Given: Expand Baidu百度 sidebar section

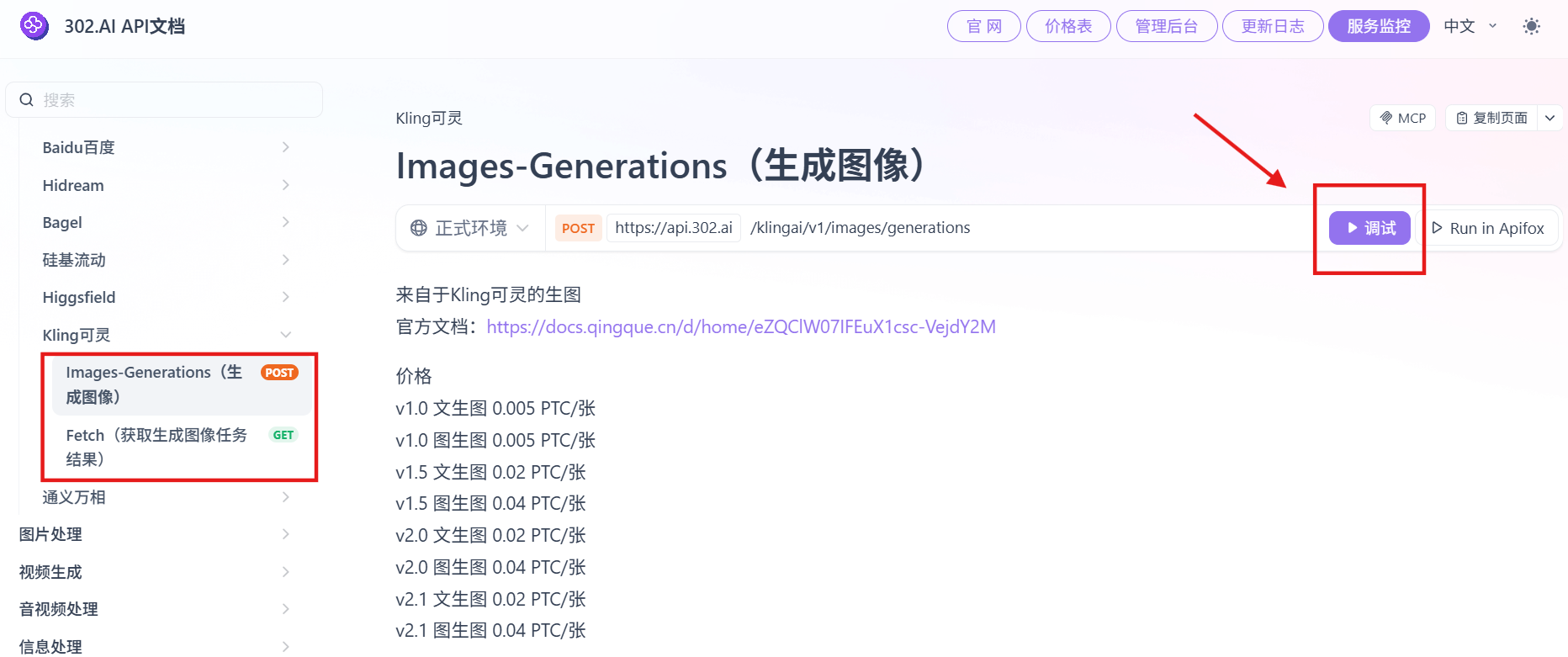Looking at the screenshot, I should 286,147.
